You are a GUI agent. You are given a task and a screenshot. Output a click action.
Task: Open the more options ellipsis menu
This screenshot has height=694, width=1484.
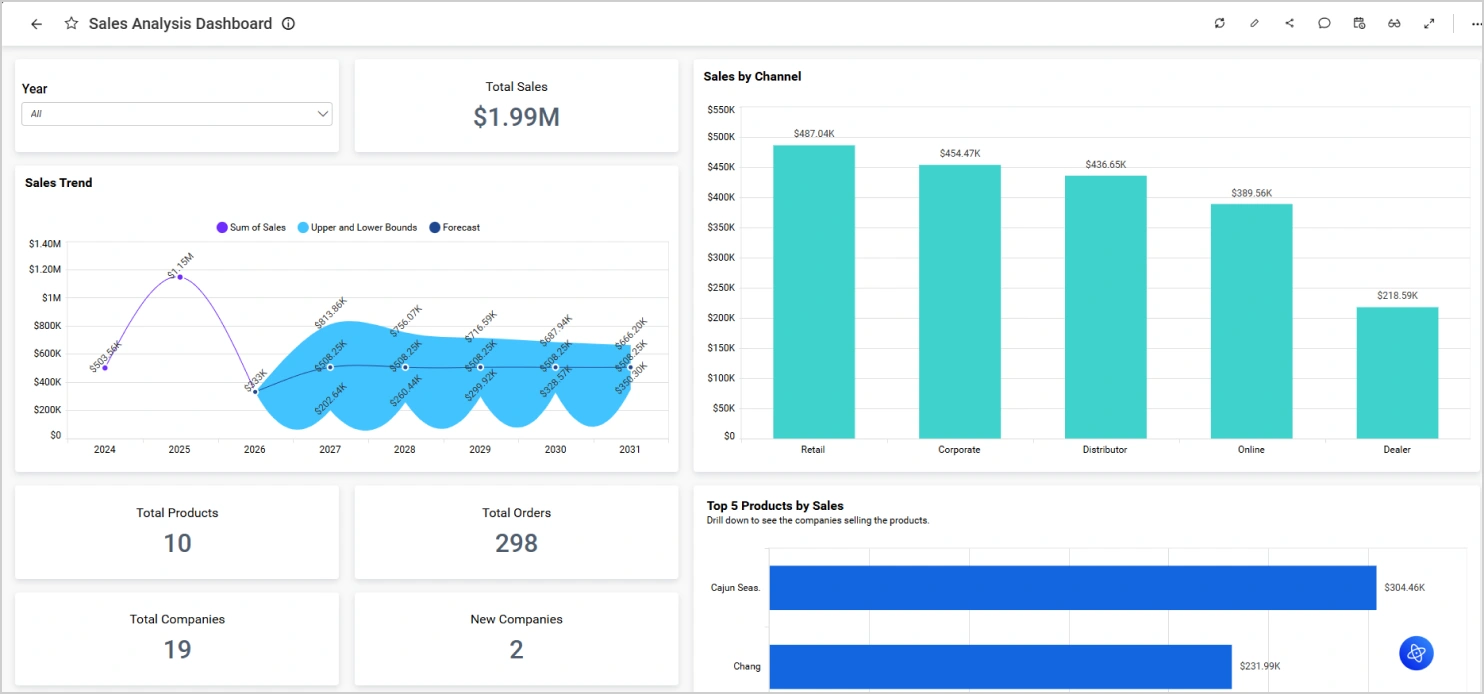coord(1476,24)
